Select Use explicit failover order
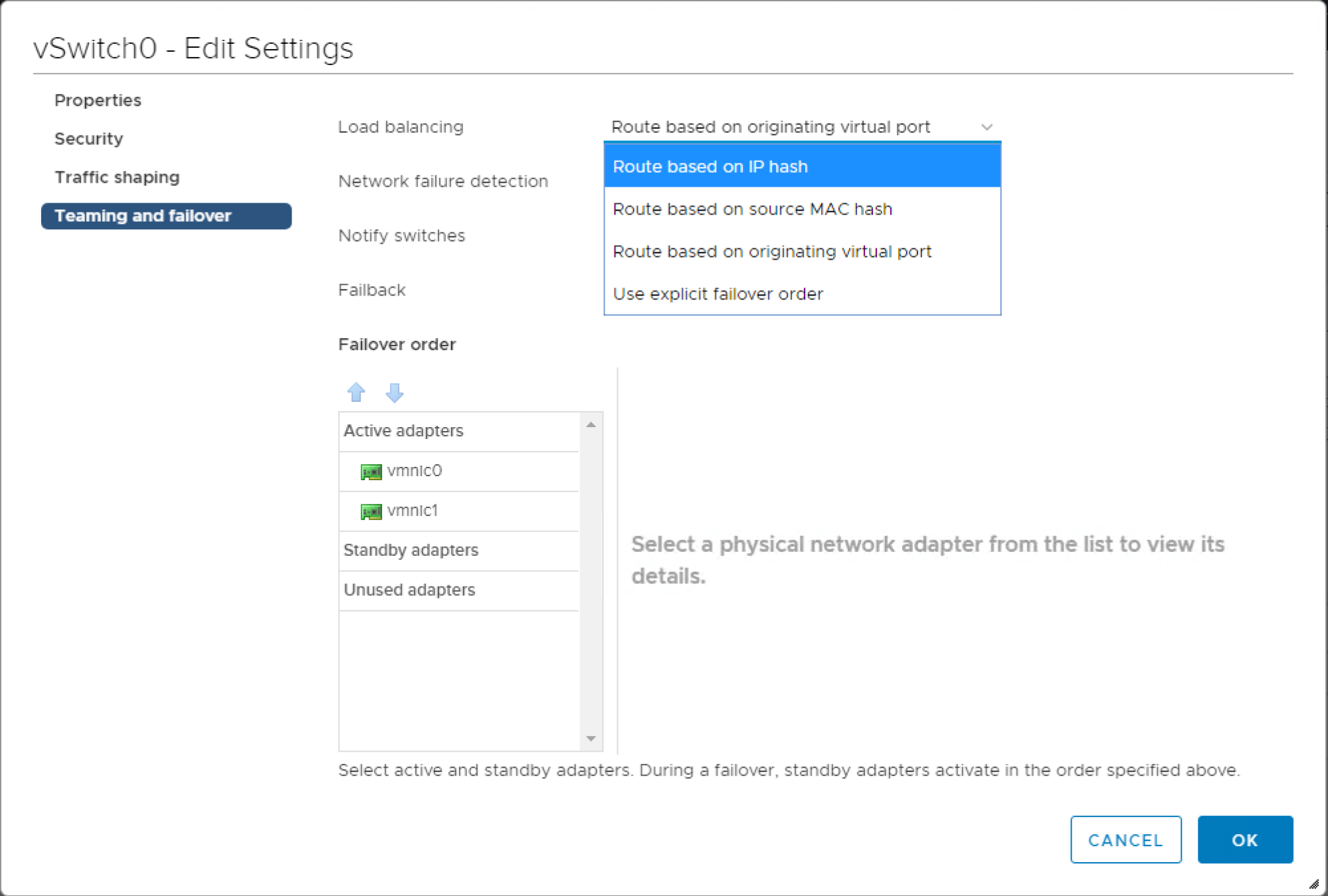1328x896 pixels. point(718,293)
